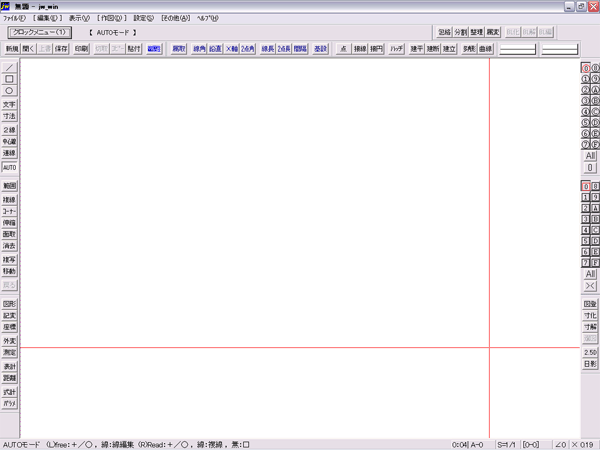Select the 距離 distance tool

pos(9,378)
